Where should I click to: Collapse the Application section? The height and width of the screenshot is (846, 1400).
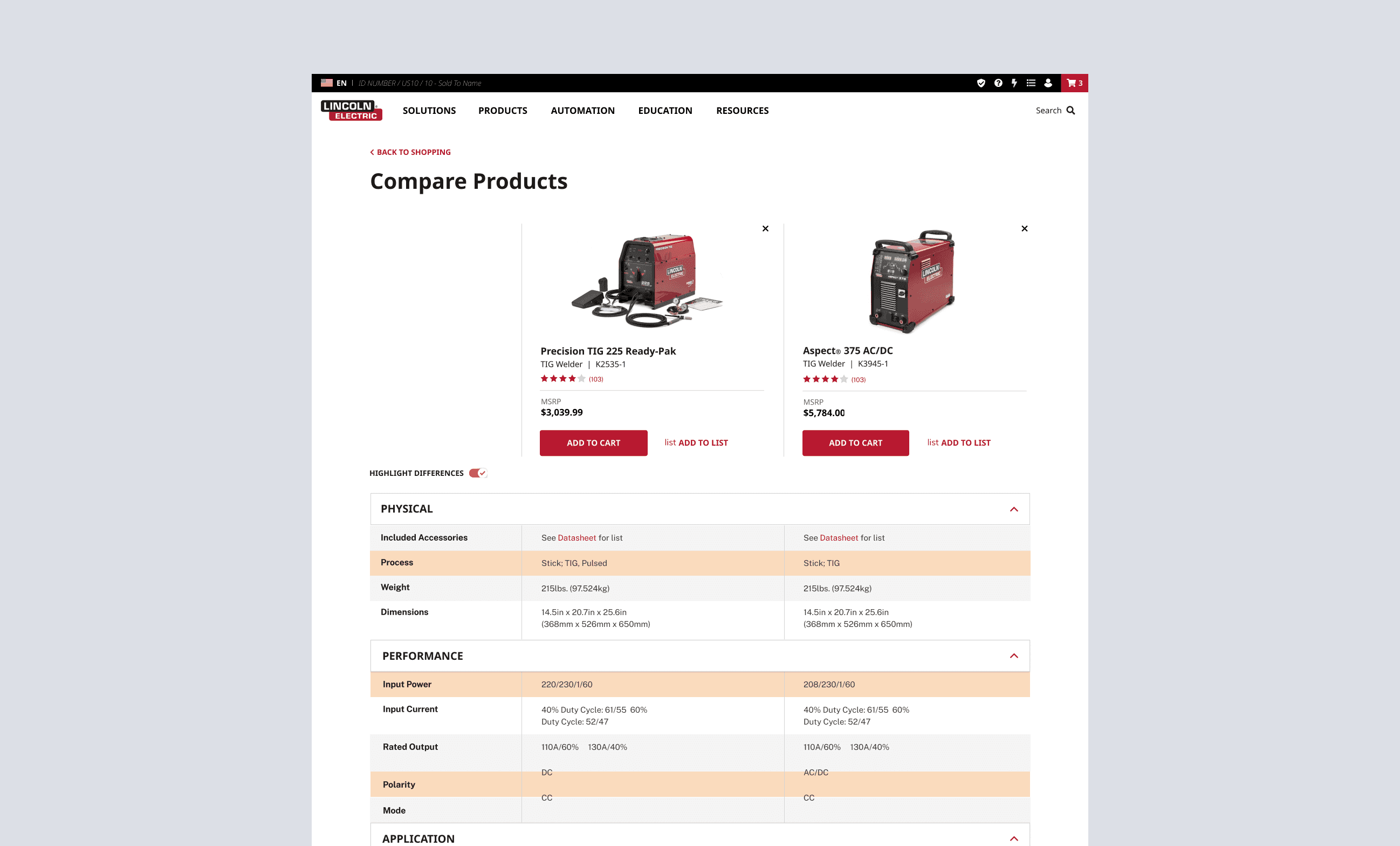(1014, 838)
